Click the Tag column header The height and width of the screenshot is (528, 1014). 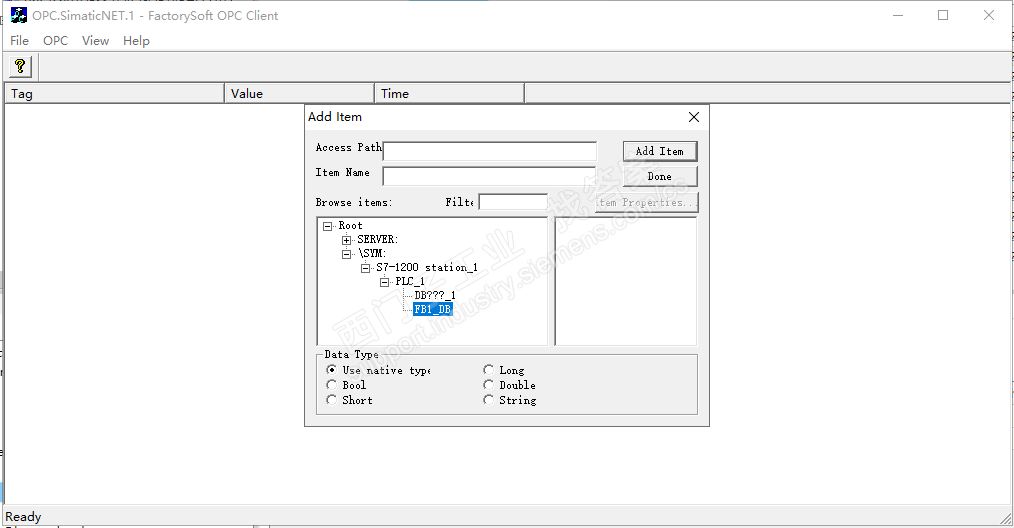click(114, 94)
